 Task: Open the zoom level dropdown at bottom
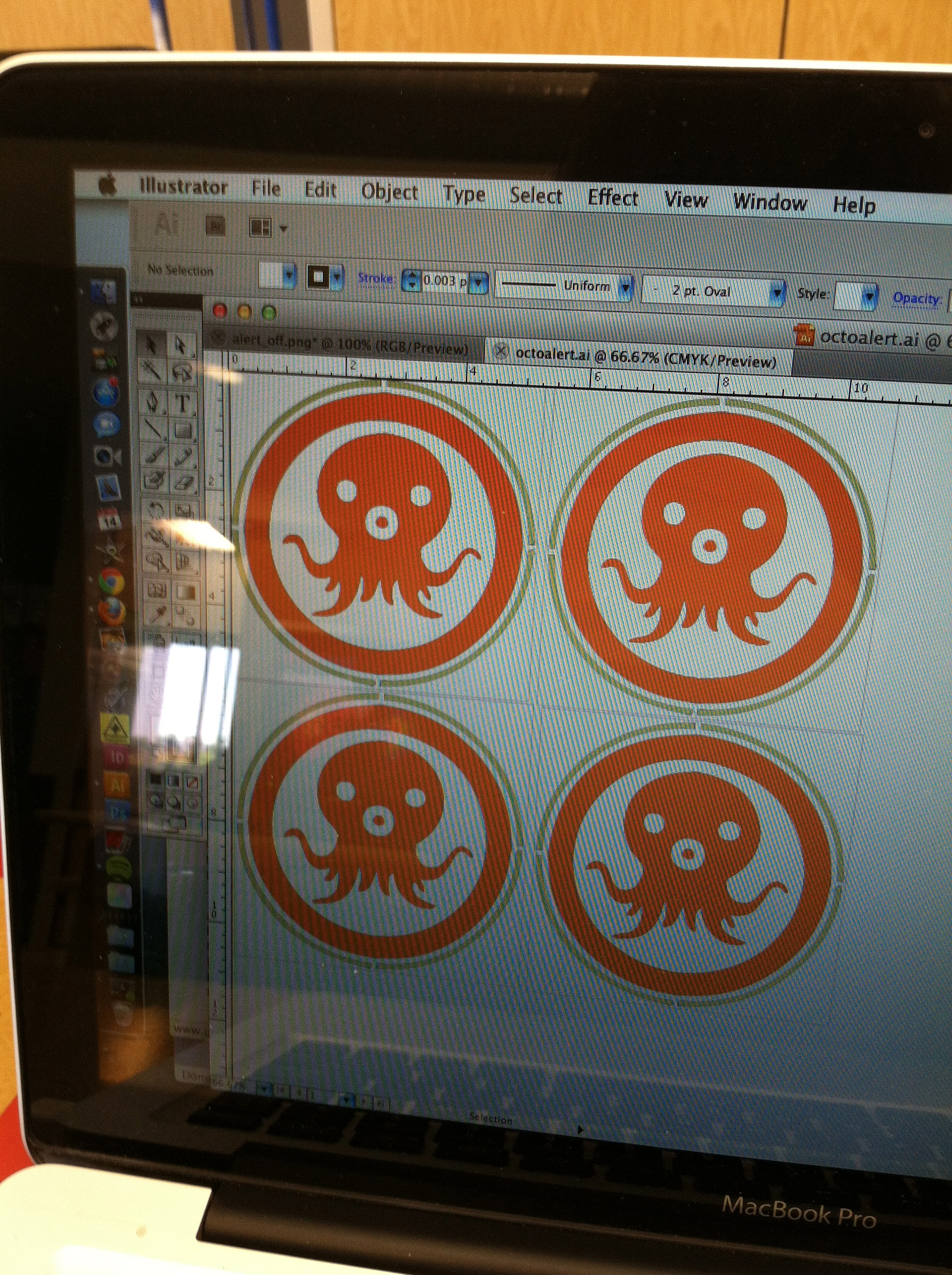pos(265,1089)
